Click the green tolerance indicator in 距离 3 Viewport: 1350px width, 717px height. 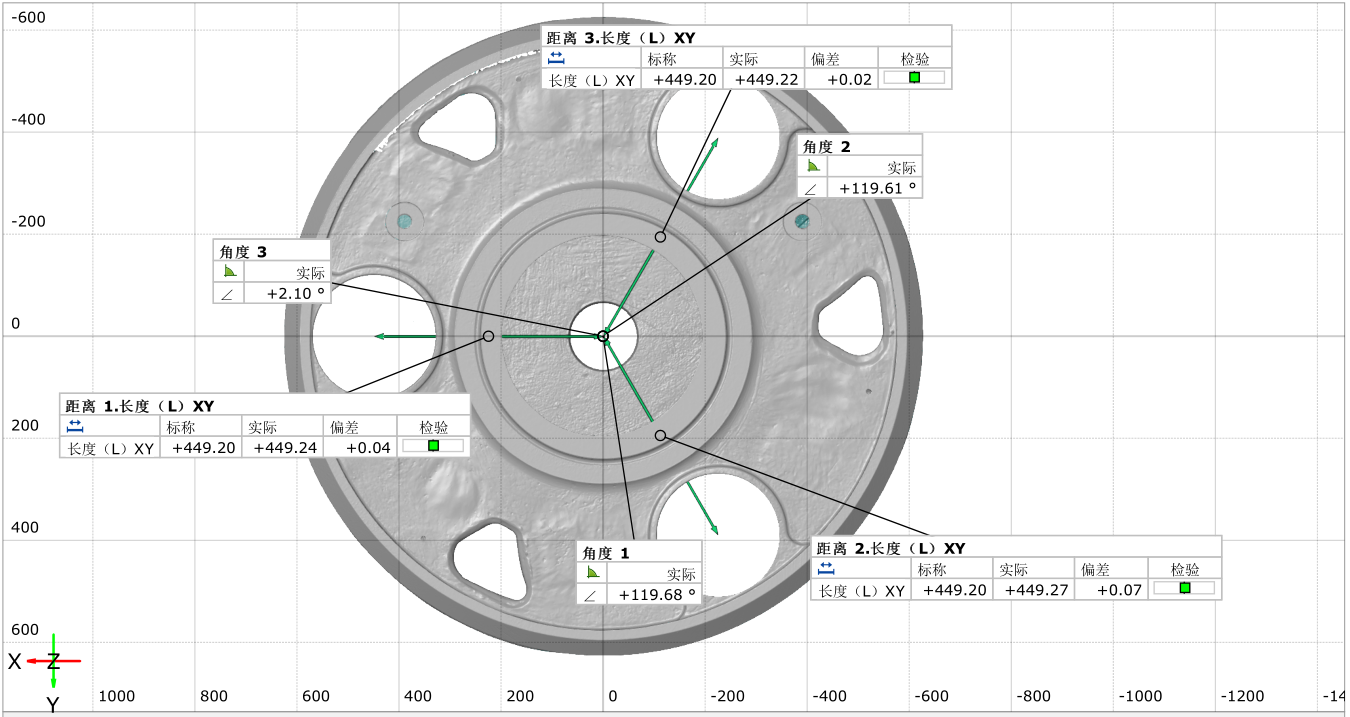(x=914, y=78)
